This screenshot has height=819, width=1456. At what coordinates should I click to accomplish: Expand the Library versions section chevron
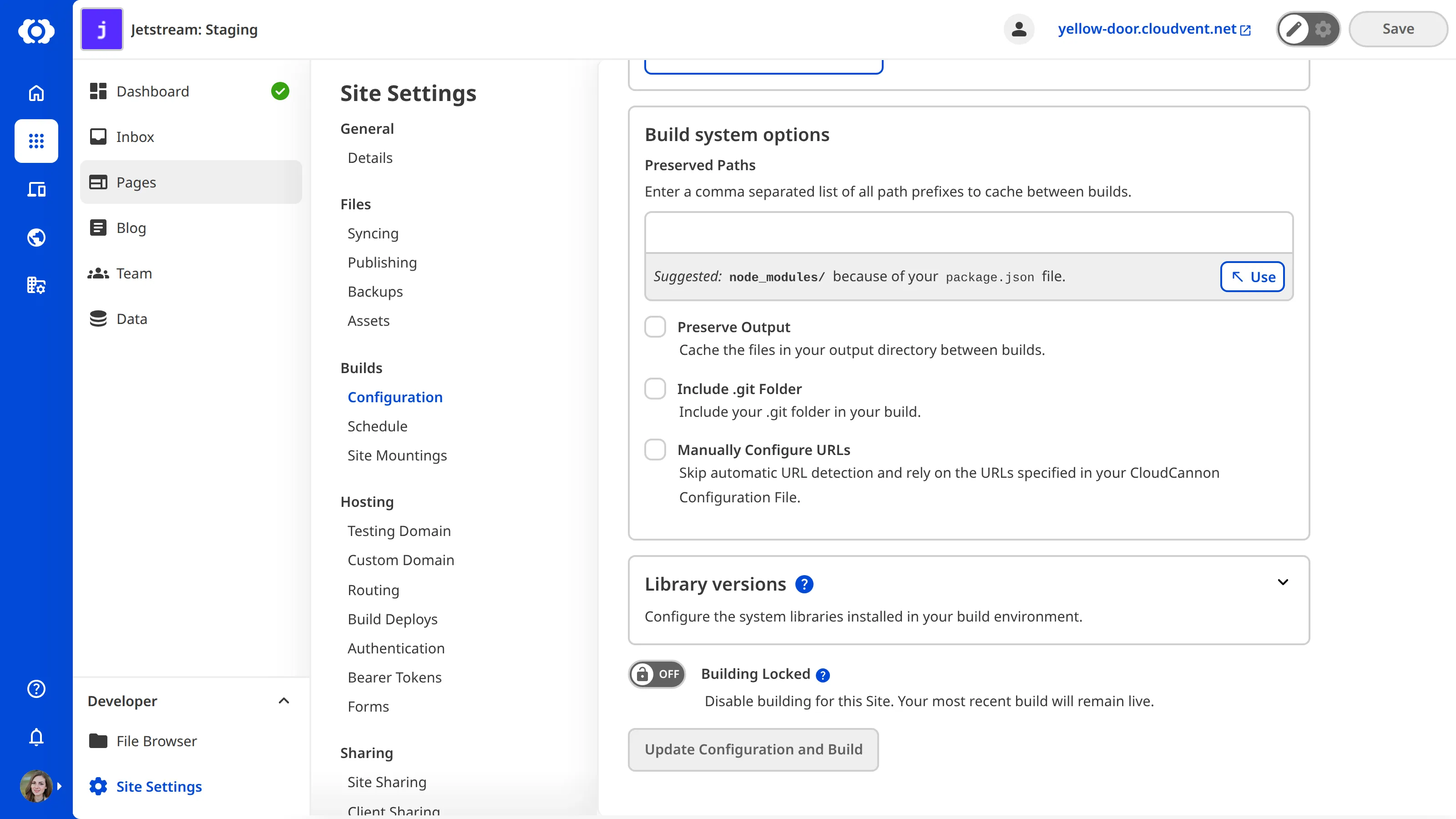[1283, 582]
